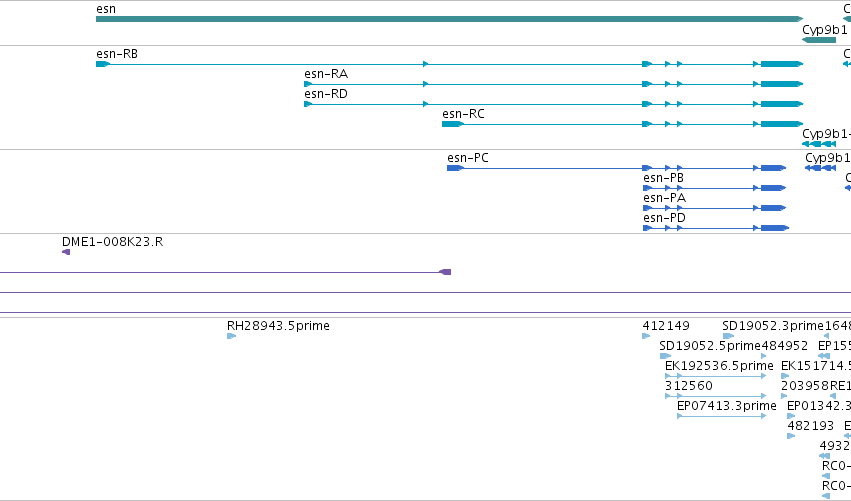Select the alignment line under 312560

pos(715,396)
